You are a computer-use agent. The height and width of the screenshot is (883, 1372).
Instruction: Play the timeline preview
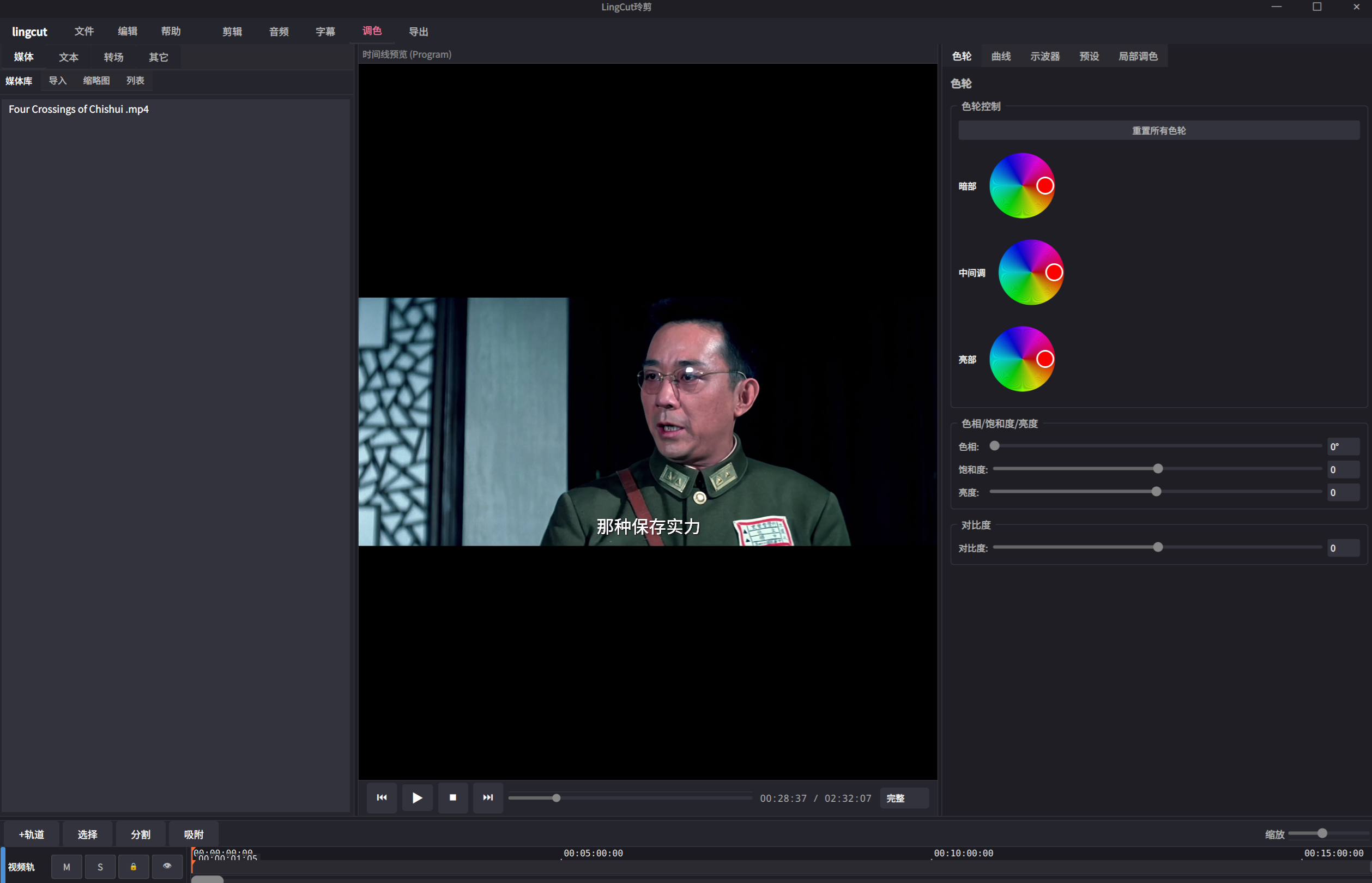pyautogui.click(x=418, y=797)
